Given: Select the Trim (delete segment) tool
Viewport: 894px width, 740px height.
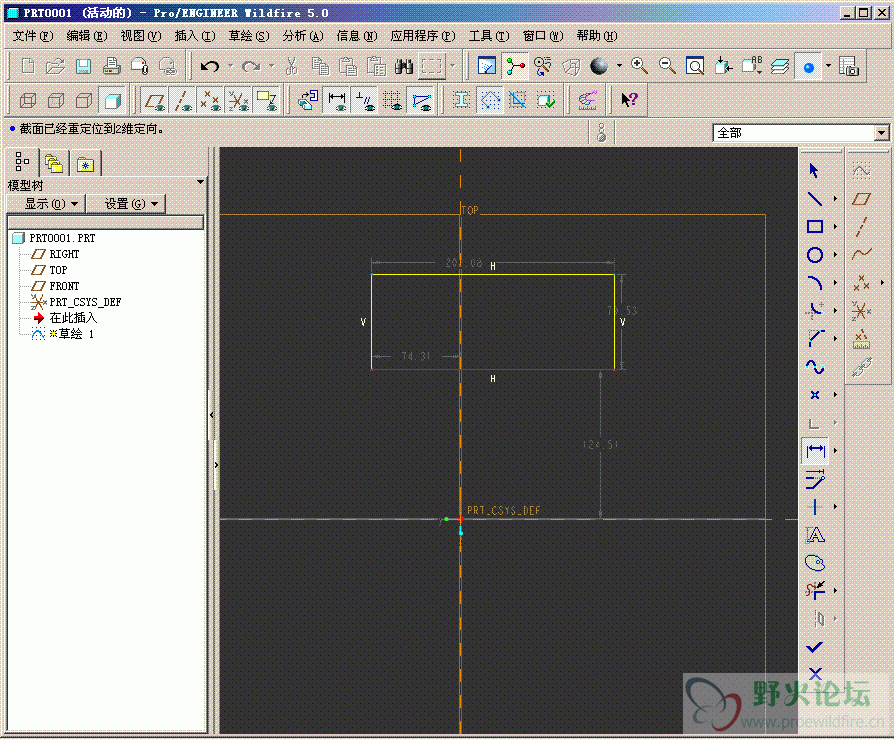Looking at the screenshot, I should coord(815,591).
